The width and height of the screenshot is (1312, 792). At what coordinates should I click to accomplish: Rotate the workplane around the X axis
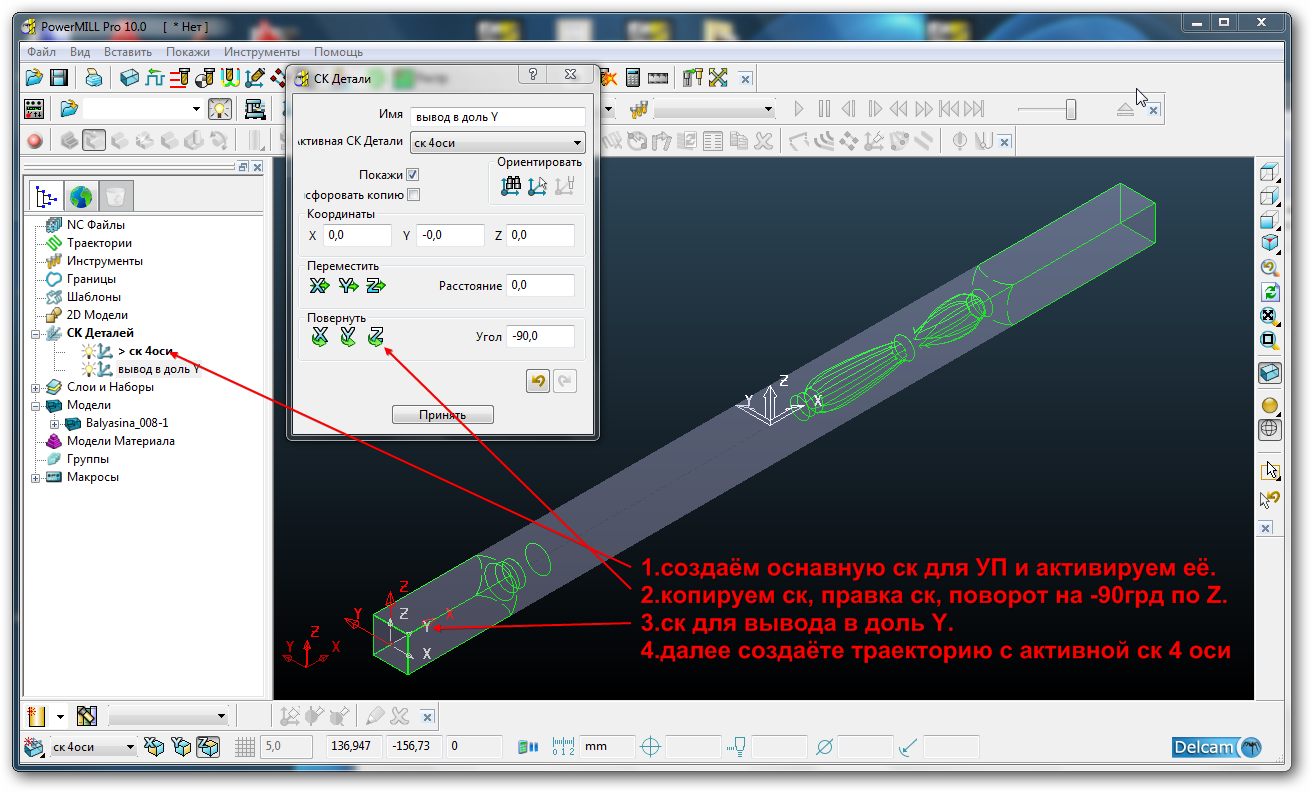(319, 337)
